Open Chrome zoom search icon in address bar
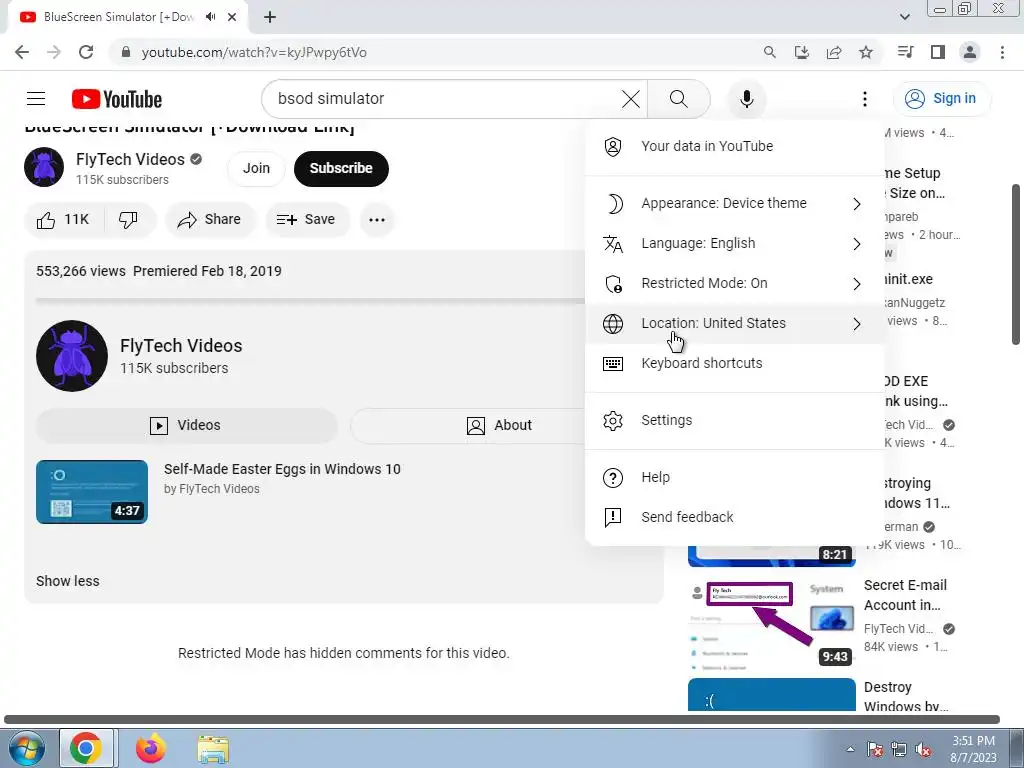The height and width of the screenshot is (768, 1024). 770,52
